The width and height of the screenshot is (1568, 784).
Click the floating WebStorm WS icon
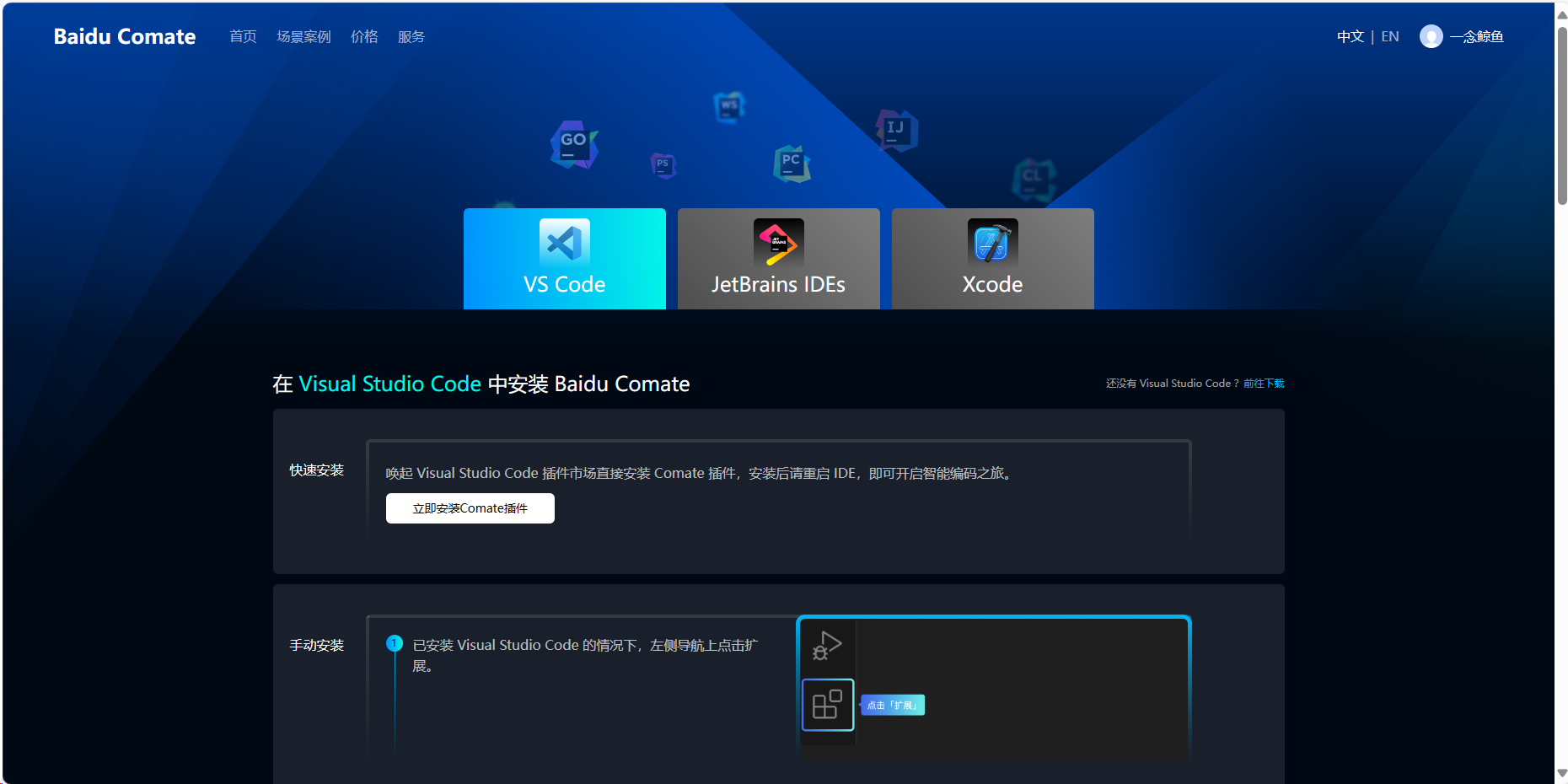pos(729,107)
